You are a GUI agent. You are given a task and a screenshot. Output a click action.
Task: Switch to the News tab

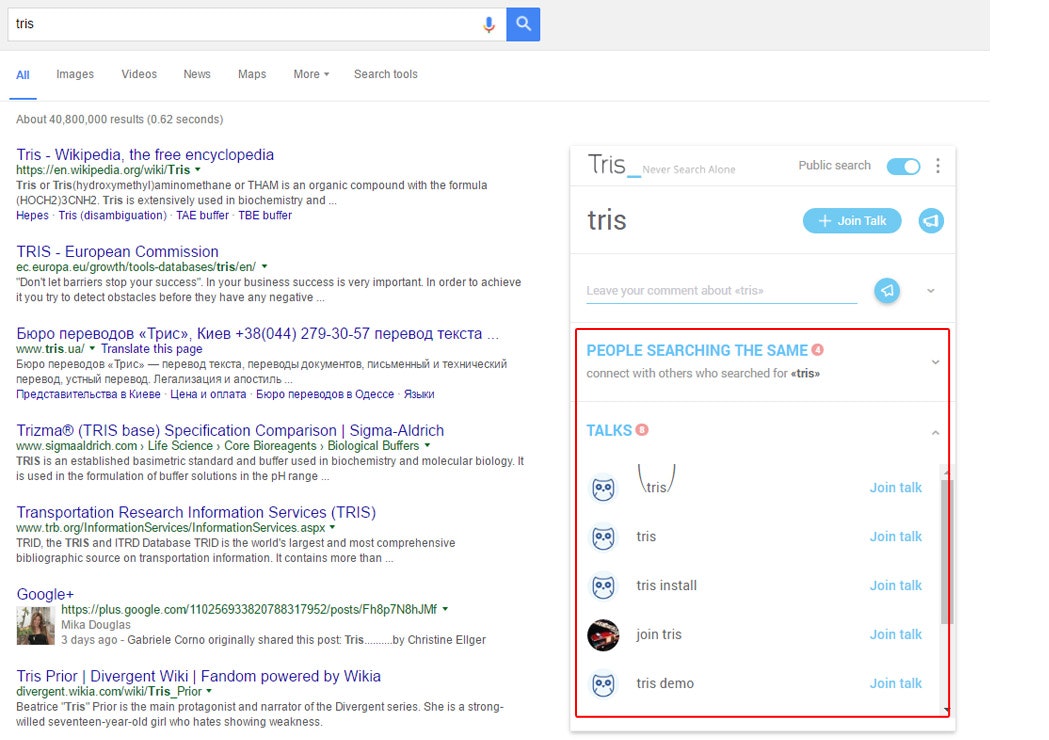point(197,74)
